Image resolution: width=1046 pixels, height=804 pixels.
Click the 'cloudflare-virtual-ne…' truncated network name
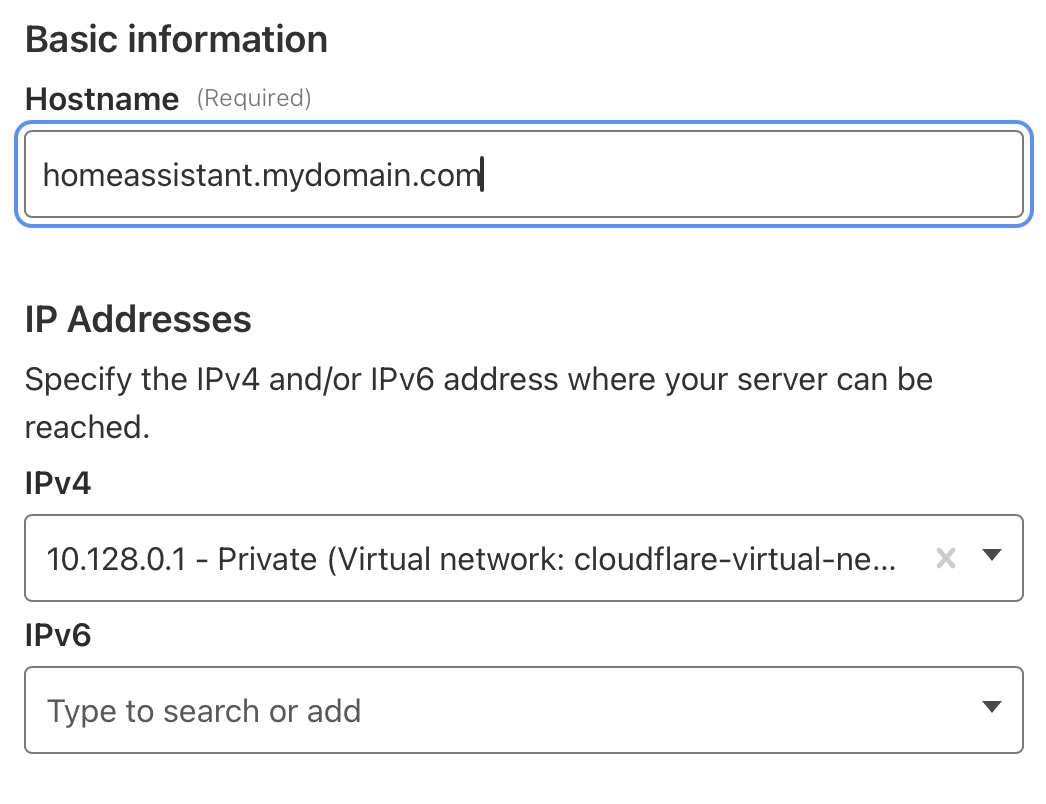pos(734,559)
